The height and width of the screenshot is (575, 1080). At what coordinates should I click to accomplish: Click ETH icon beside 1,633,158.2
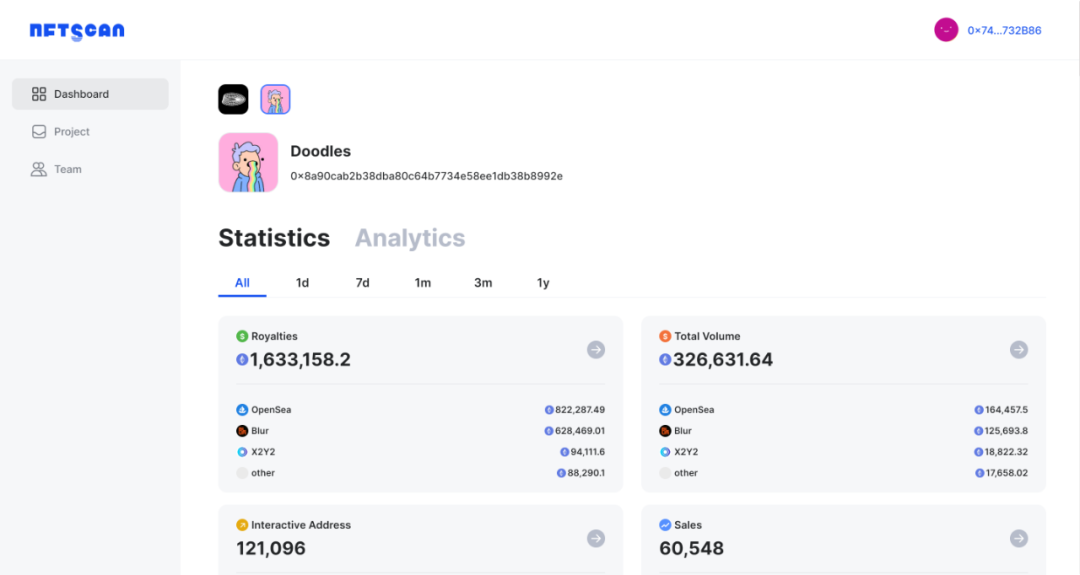click(242, 359)
